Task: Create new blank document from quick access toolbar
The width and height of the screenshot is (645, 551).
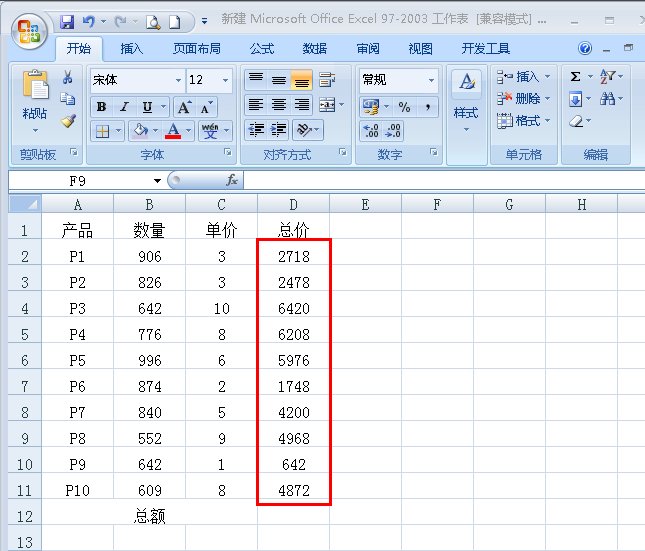Action: click(175, 22)
